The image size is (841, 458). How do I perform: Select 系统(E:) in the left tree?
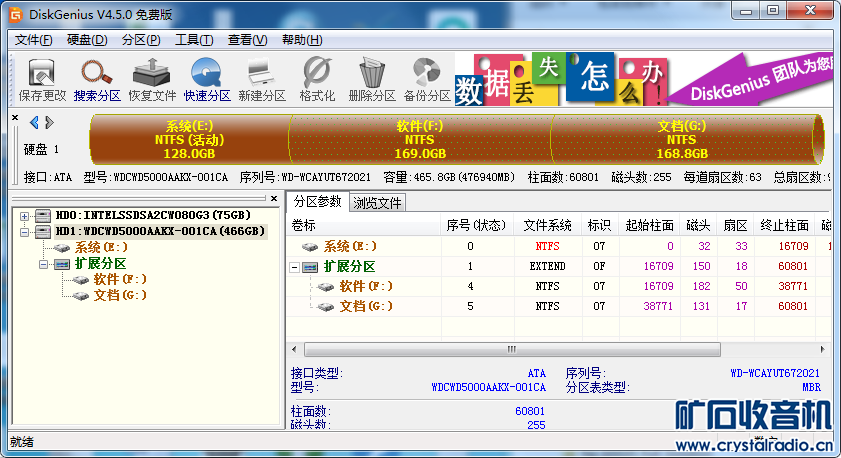pyautogui.click(x=101, y=247)
